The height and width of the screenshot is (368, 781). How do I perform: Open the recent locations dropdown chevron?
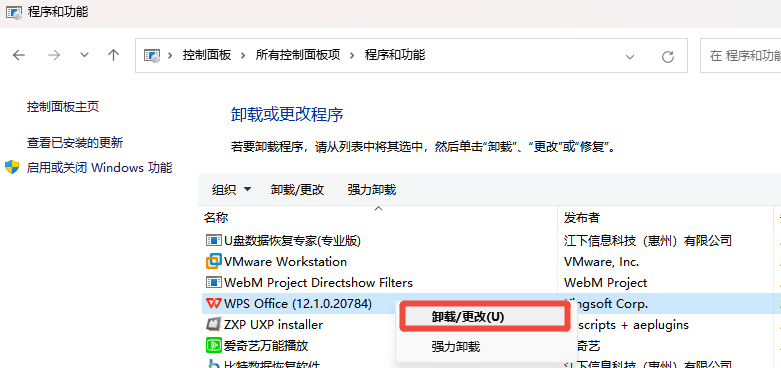tap(85, 55)
